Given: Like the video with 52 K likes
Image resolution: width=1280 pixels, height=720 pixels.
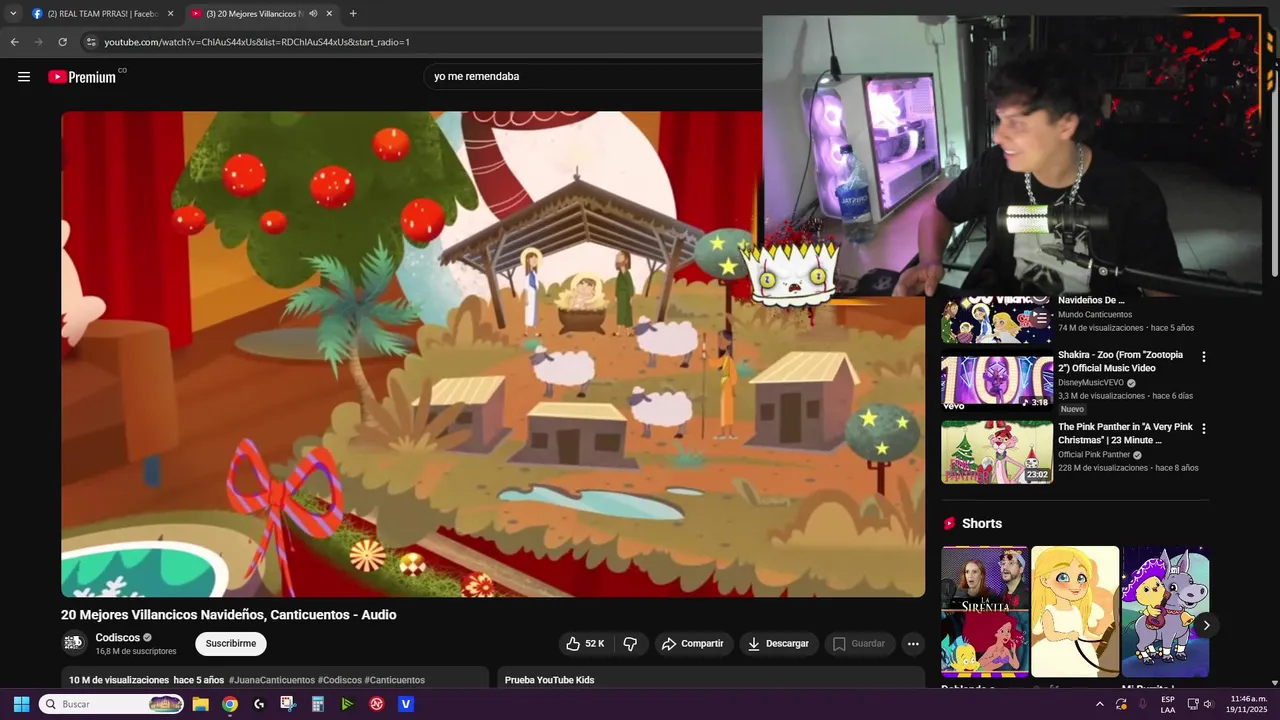Looking at the screenshot, I should point(584,644).
